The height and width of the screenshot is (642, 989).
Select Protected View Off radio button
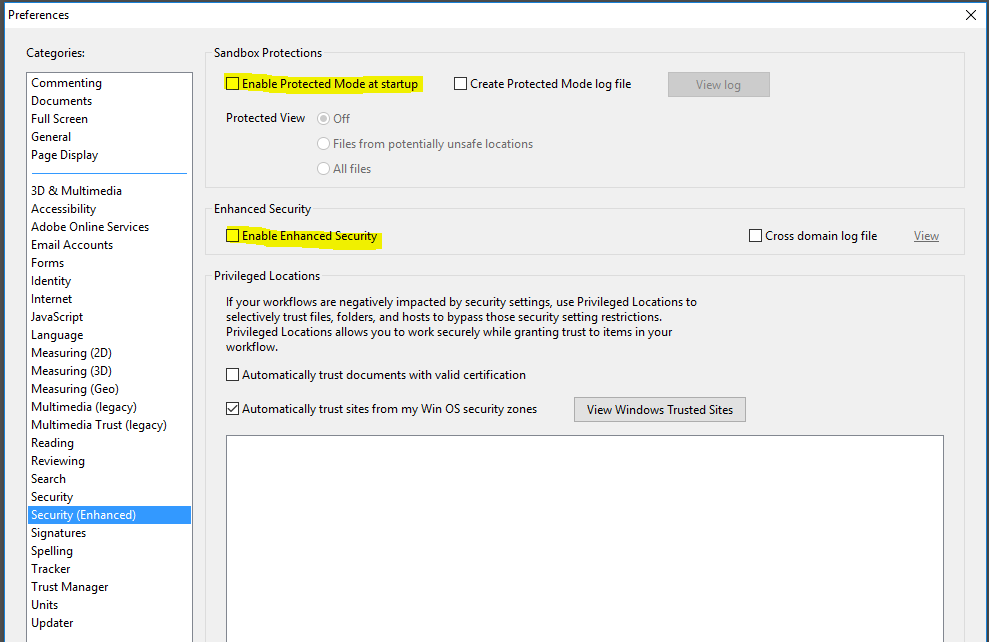coord(324,119)
